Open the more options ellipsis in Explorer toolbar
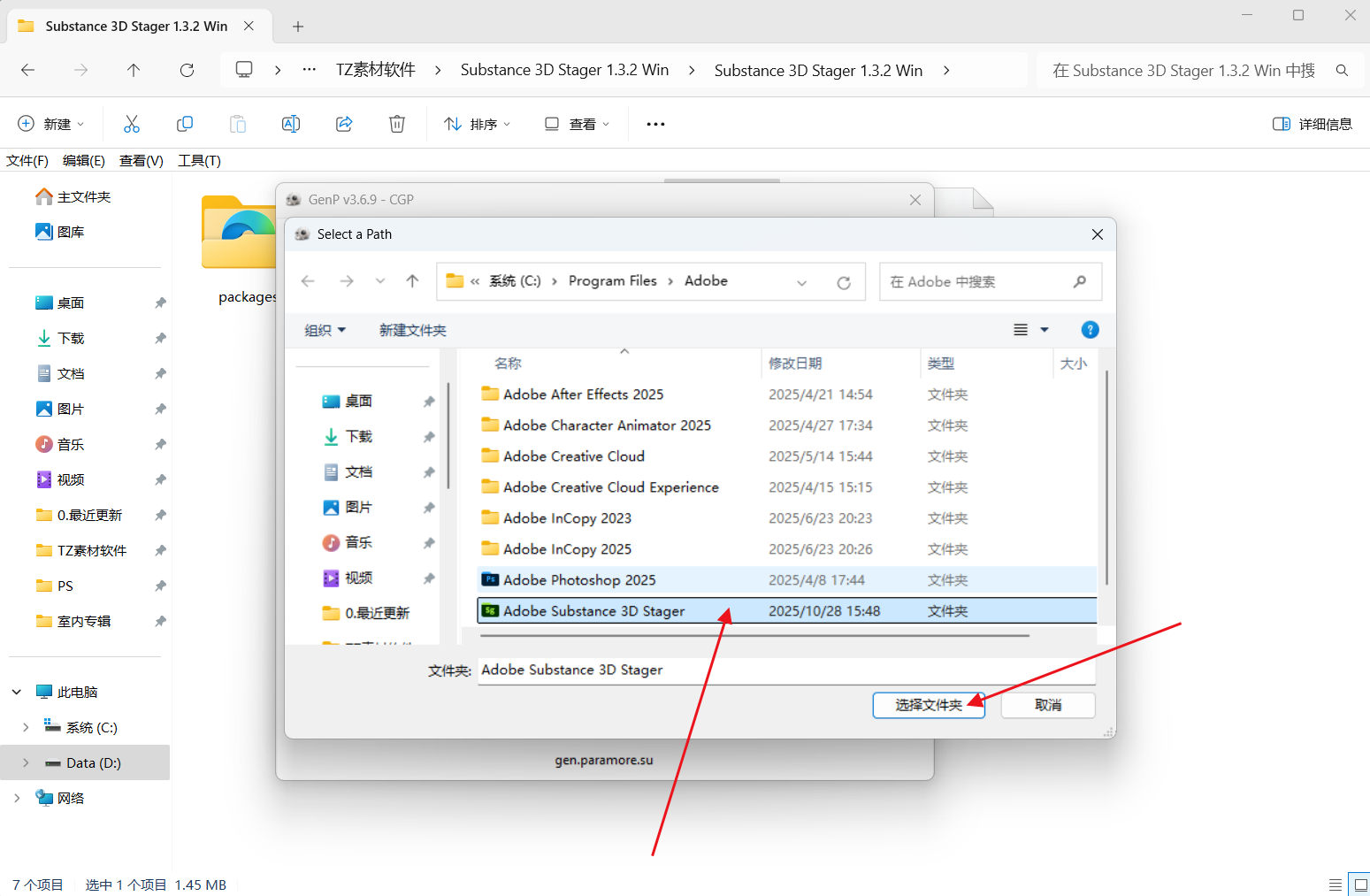The height and width of the screenshot is (896, 1370). (655, 124)
